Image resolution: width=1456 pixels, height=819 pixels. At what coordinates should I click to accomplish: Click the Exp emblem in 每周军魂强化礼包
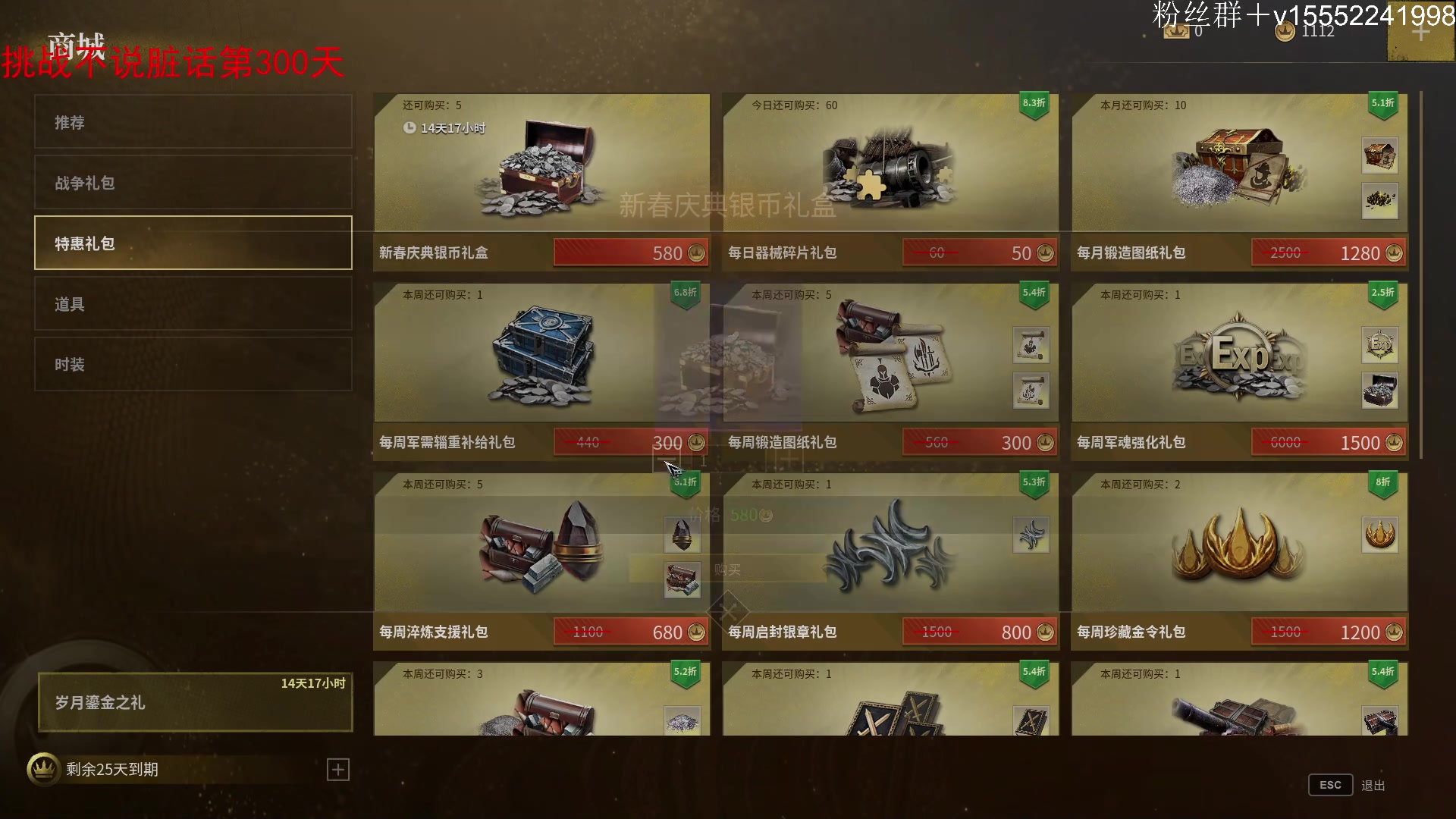(x=1238, y=356)
